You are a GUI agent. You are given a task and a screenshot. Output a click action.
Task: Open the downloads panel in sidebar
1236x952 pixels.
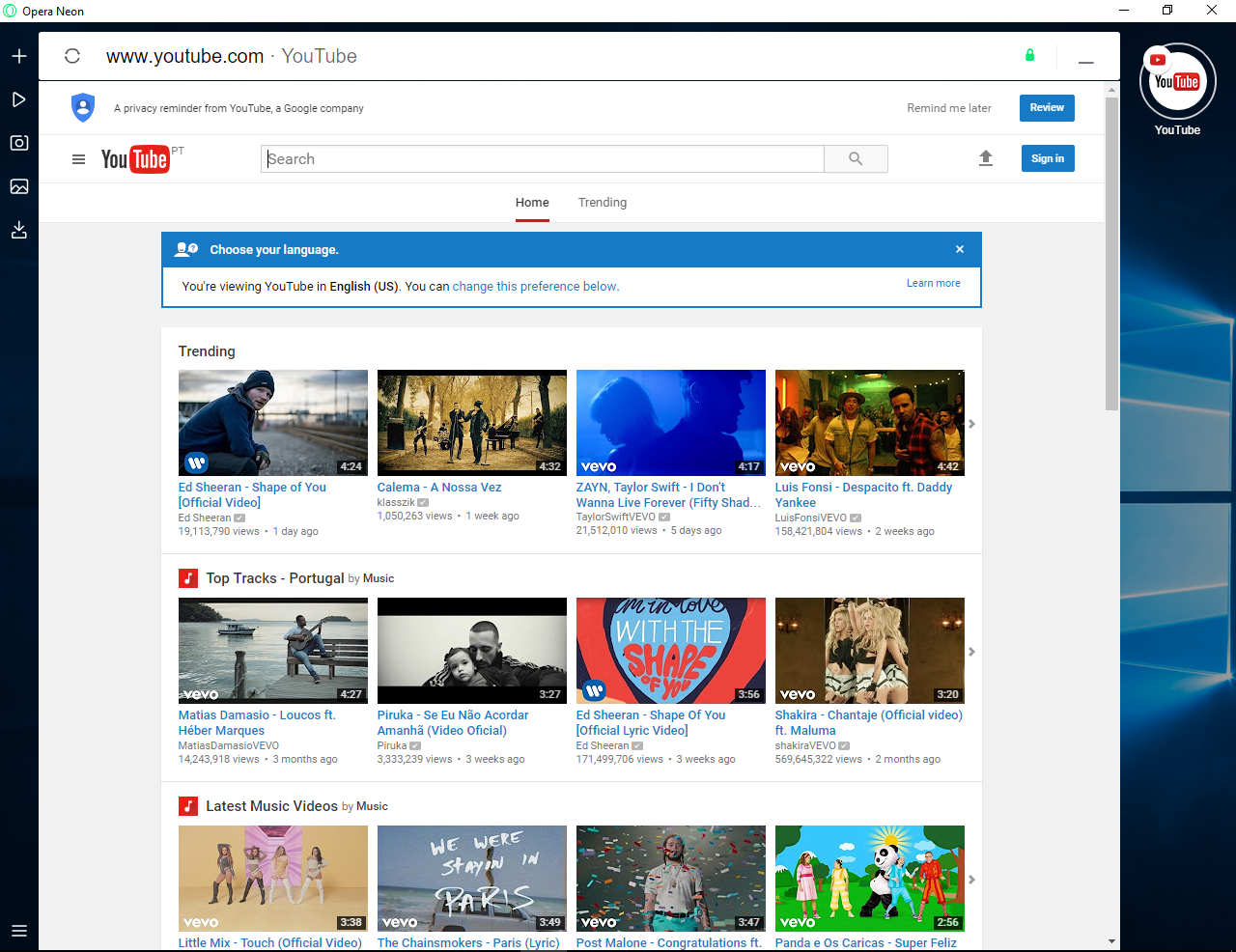(x=19, y=230)
